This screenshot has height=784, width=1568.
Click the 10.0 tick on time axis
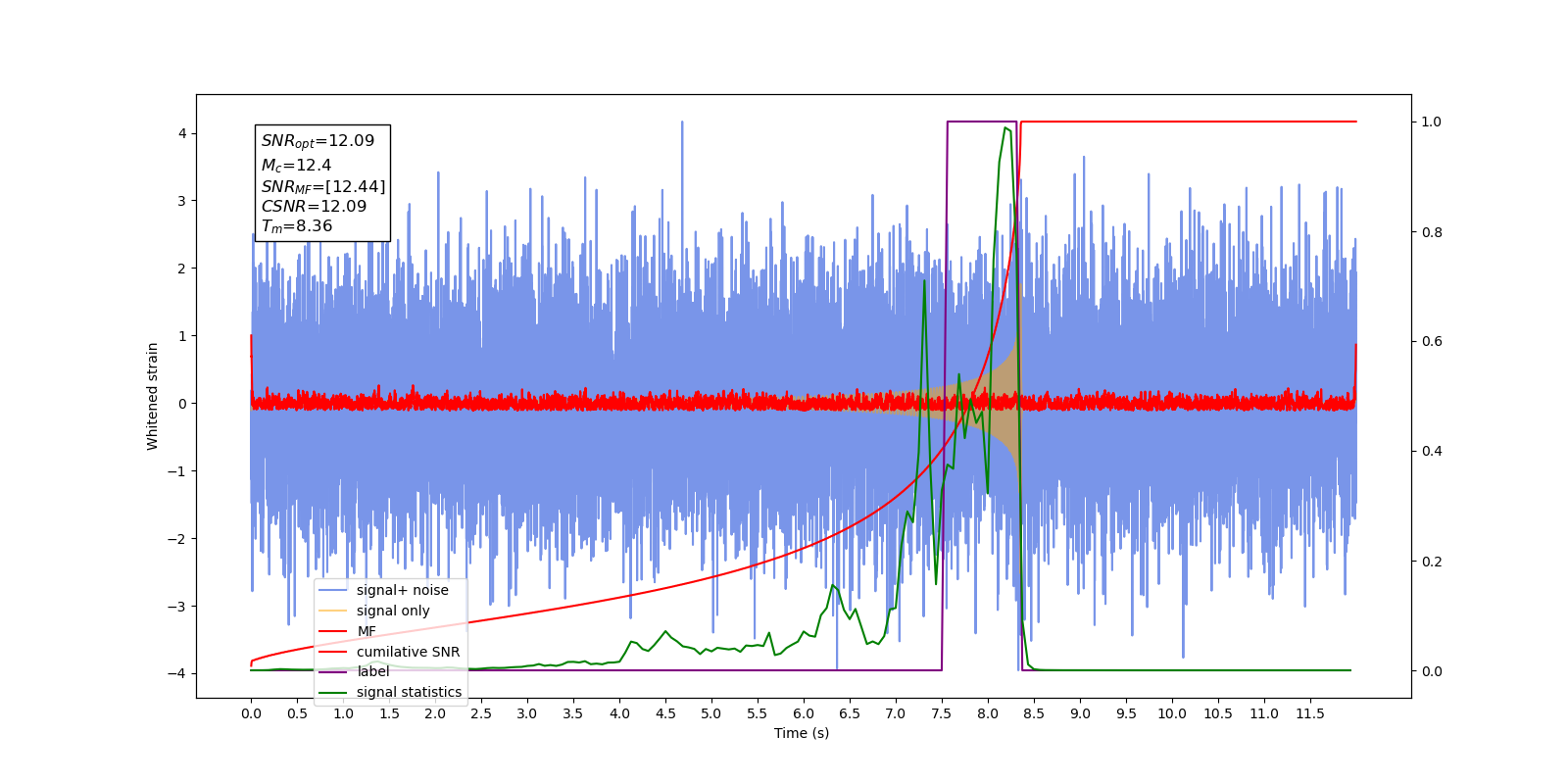1172,713
